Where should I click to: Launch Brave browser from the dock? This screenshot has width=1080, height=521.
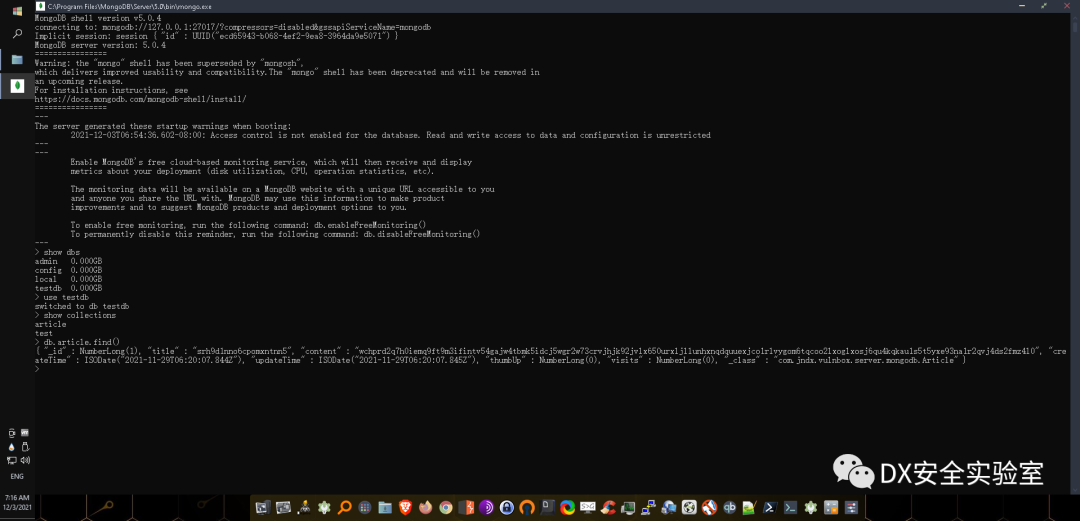pyautogui.click(x=405, y=508)
